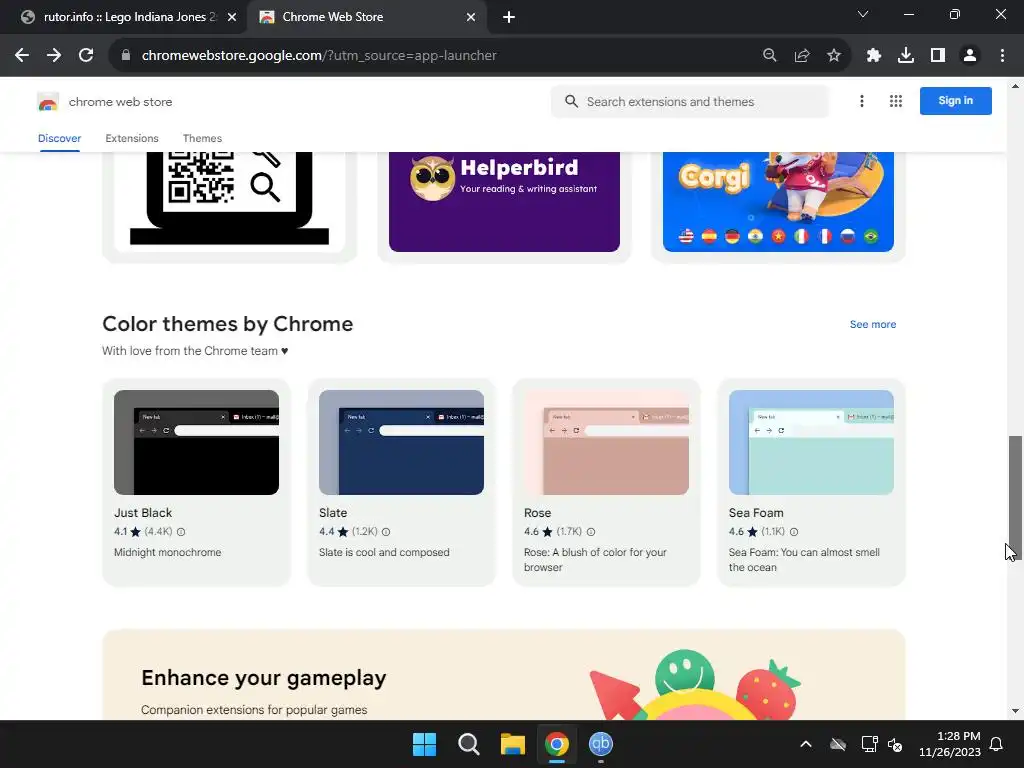1024x768 pixels.
Task: Open the Chrome profile icon
Action: point(970,56)
